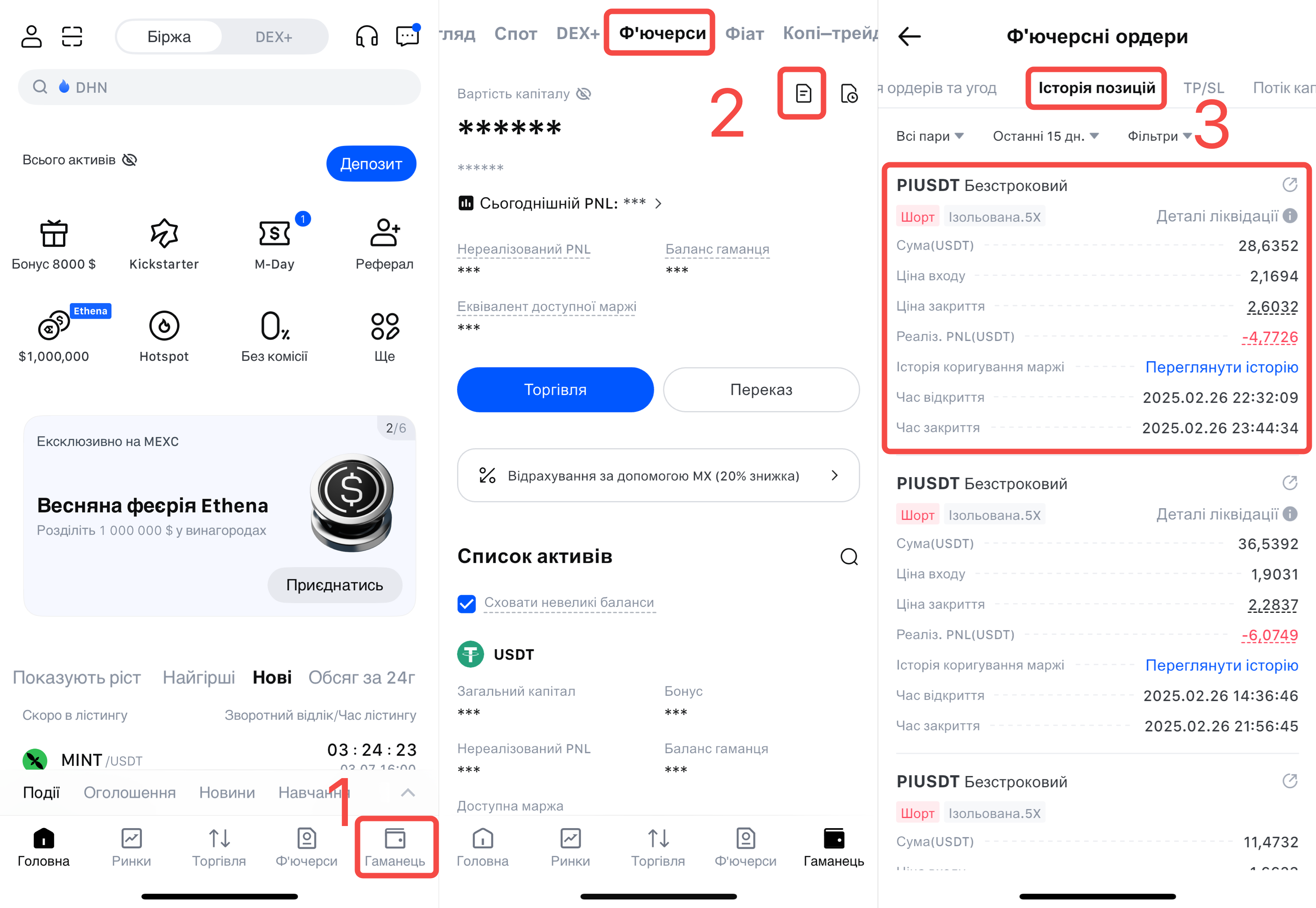Open Переглянути історію for first position
Image resolution: width=1316 pixels, height=908 pixels.
tap(1221, 367)
